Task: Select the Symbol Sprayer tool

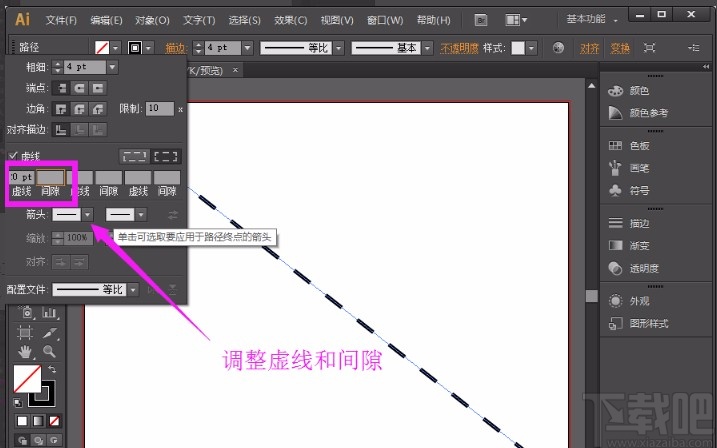Action: click(27, 313)
